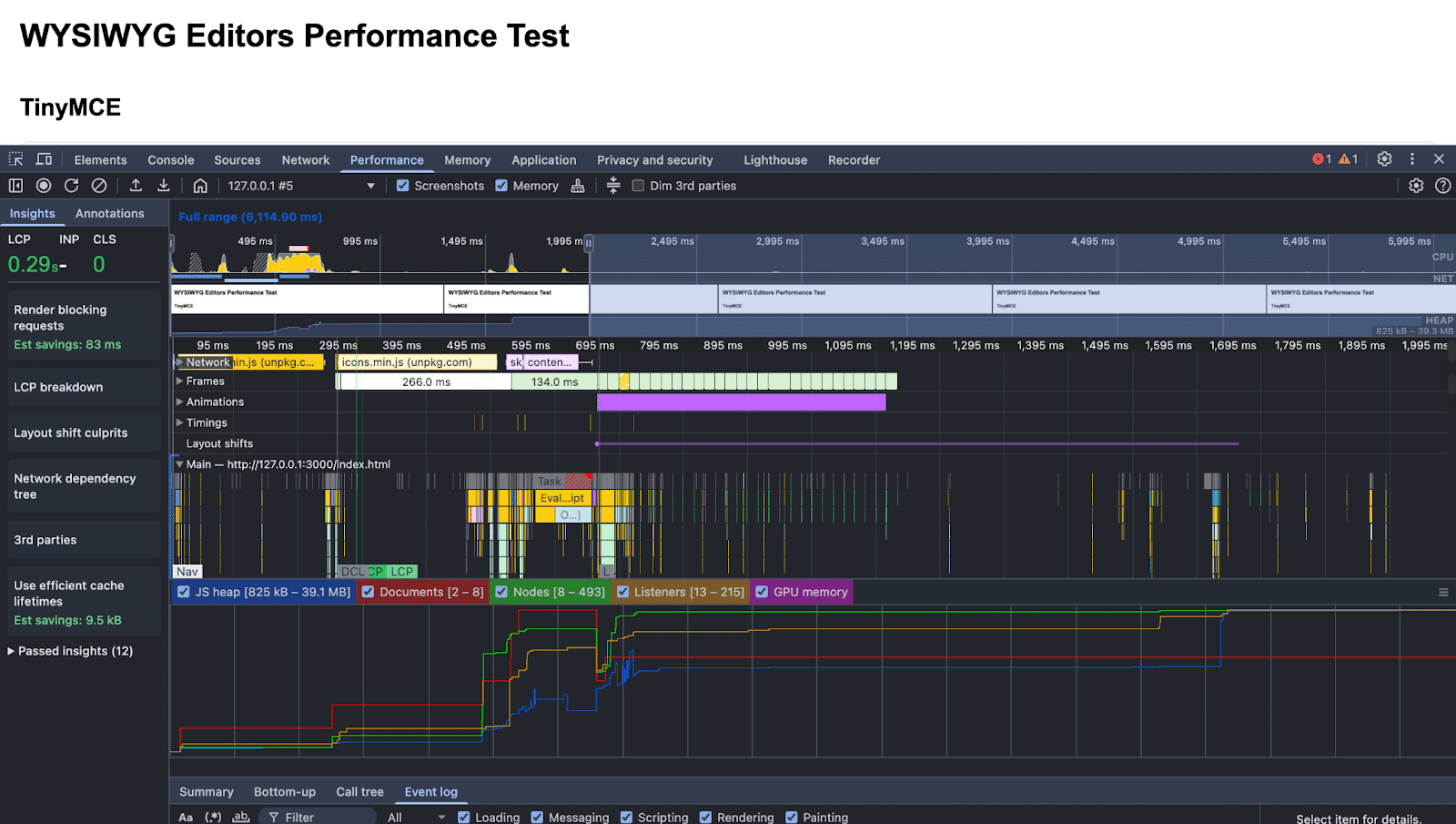Enable the Dim 3rd parties checkbox
Viewport: 1456px width, 824px height.
(x=638, y=186)
